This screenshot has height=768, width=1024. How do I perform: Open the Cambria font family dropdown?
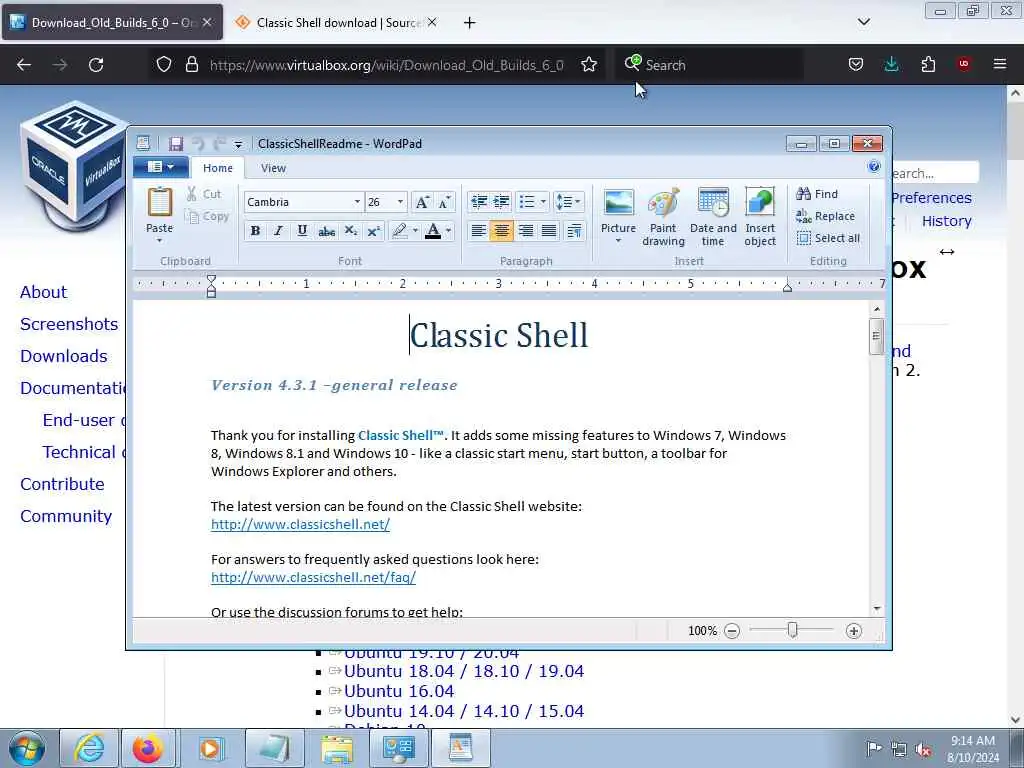(x=357, y=202)
